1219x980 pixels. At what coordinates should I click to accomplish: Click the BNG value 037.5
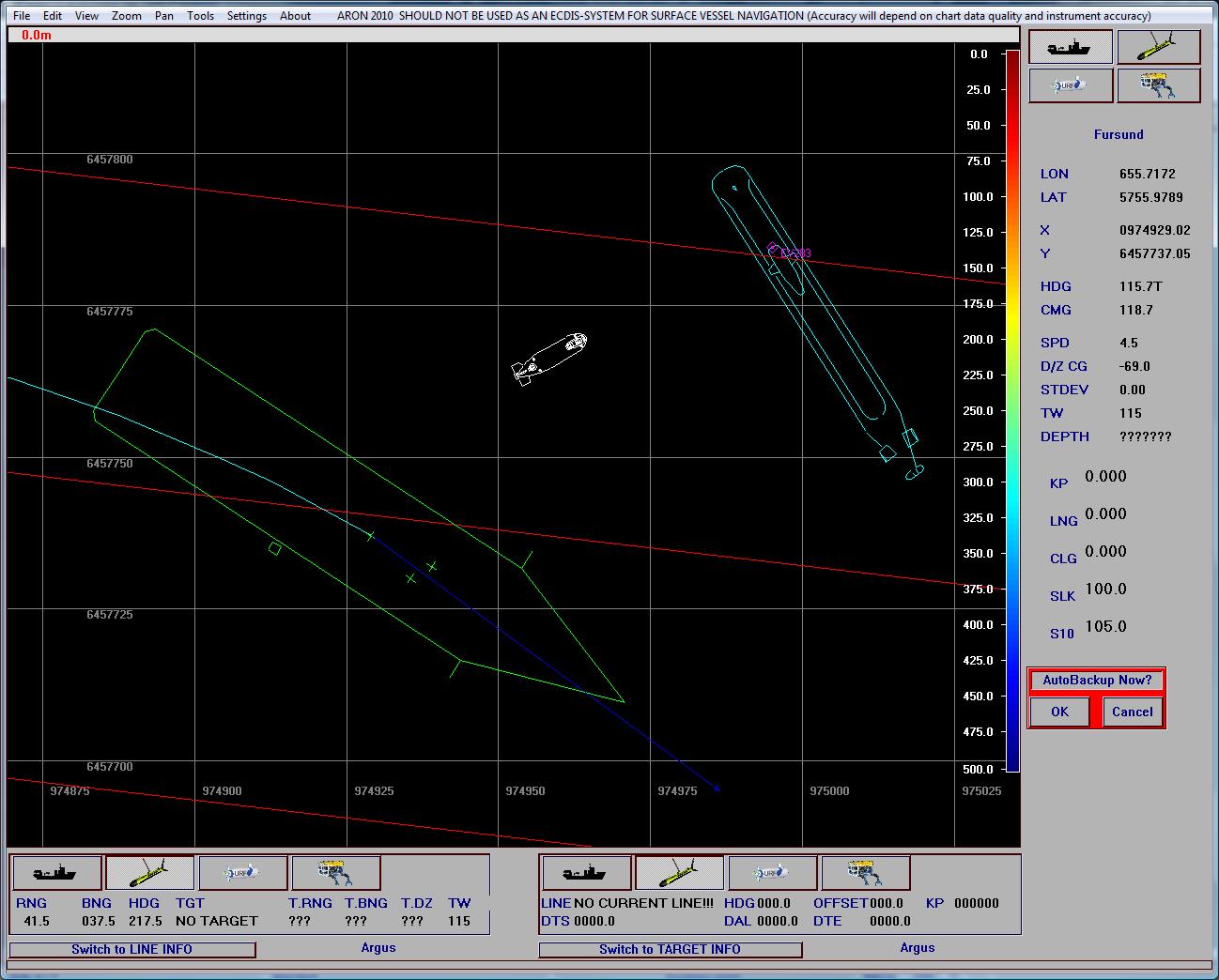tap(99, 921)
